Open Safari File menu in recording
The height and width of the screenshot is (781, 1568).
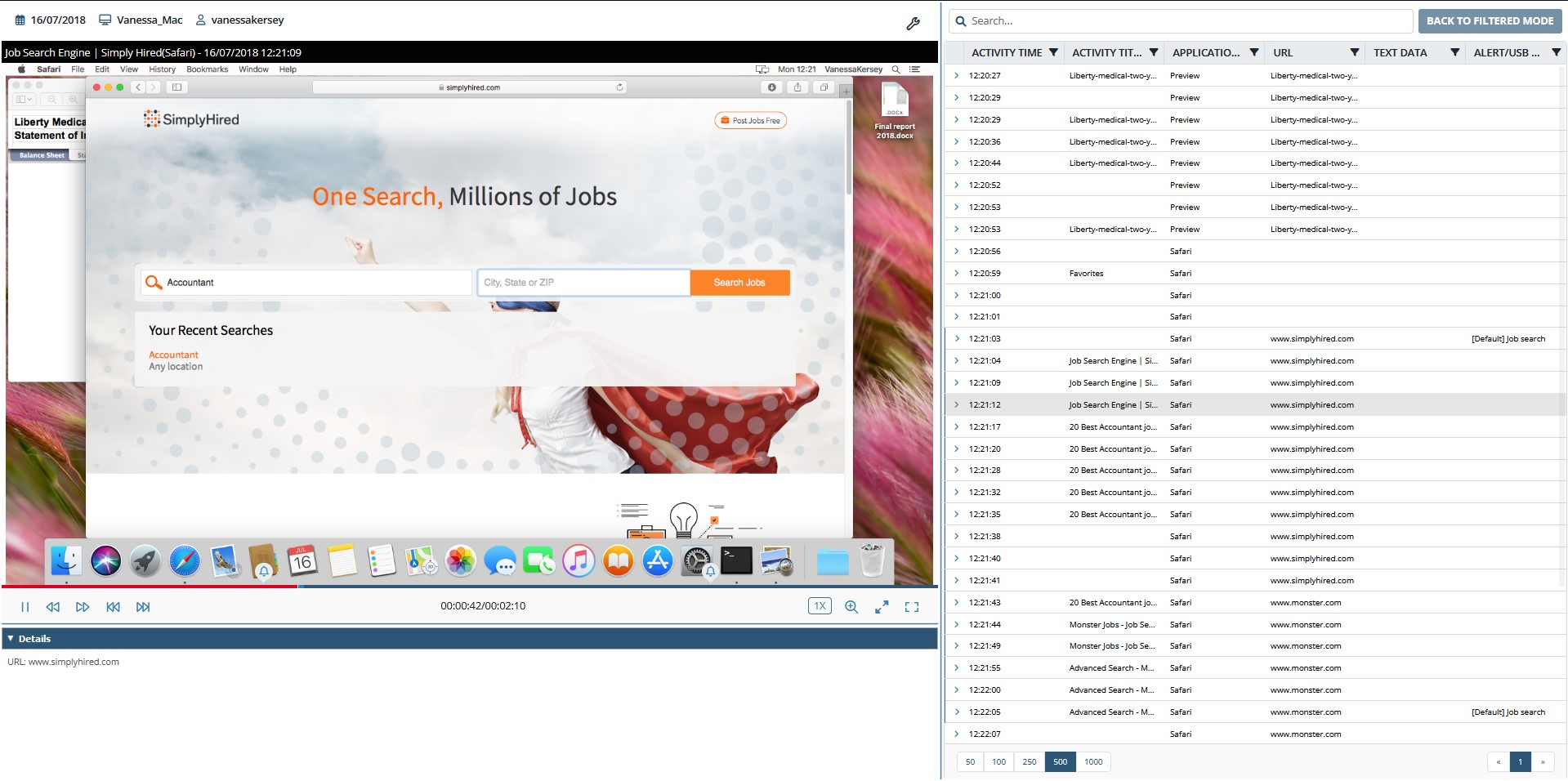pyautogui.click(x=78, y=69)
